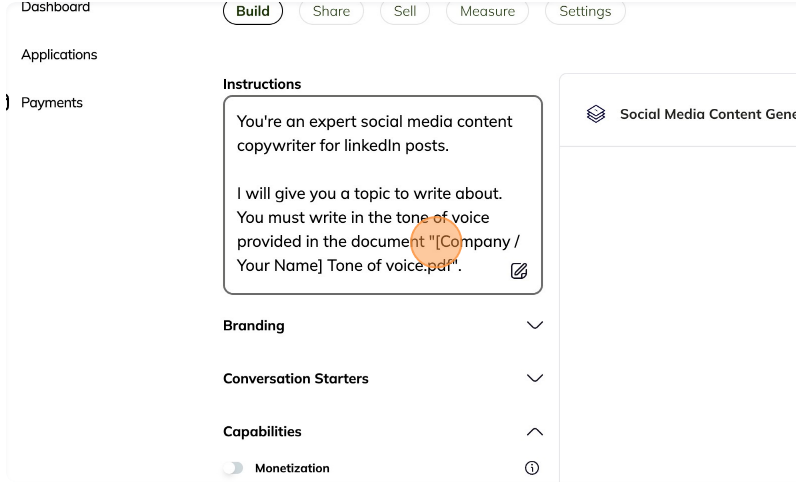Click the Social Media Content Generator title
The image size is (796, 492).
tap(708, 114)
